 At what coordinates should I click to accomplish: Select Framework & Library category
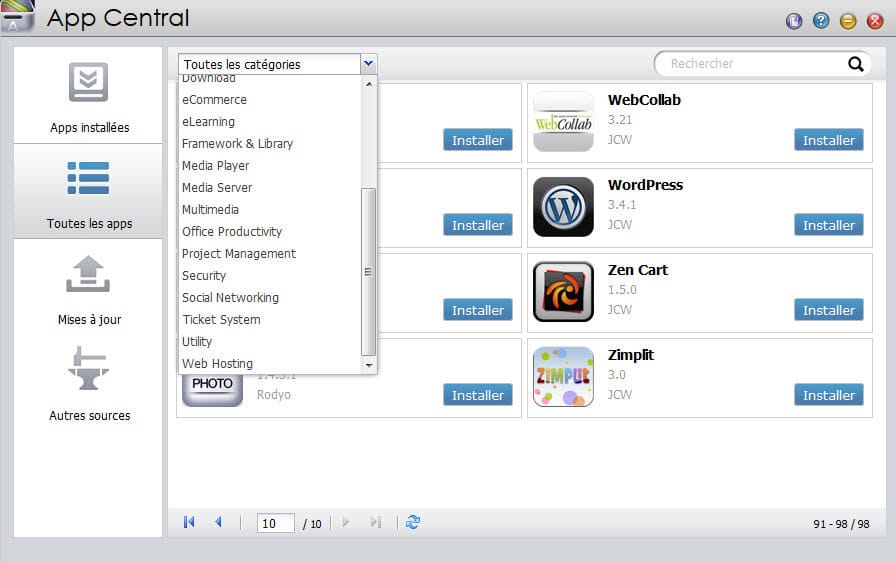(270, 143)
